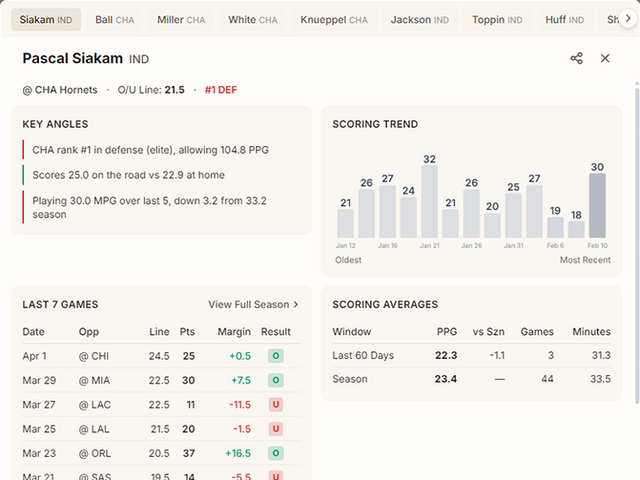
Task: Click the Window column header
Action: point(352,331)
